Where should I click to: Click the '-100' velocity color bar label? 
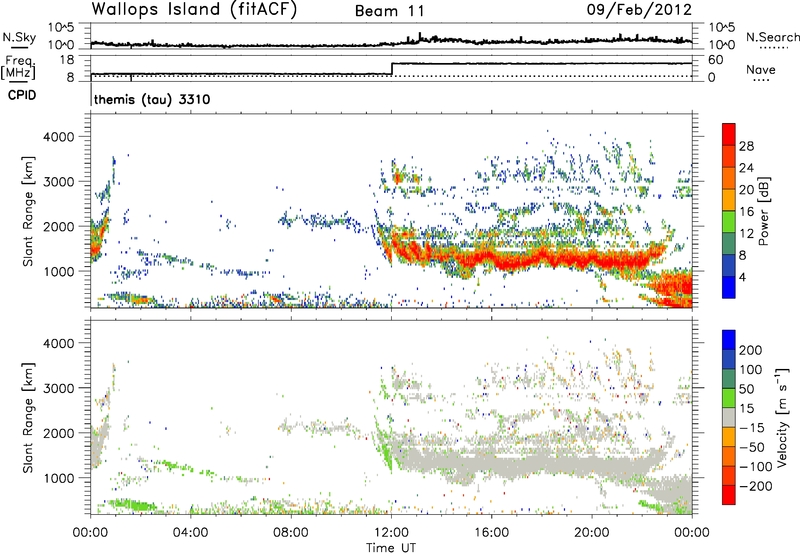point(756,467)
